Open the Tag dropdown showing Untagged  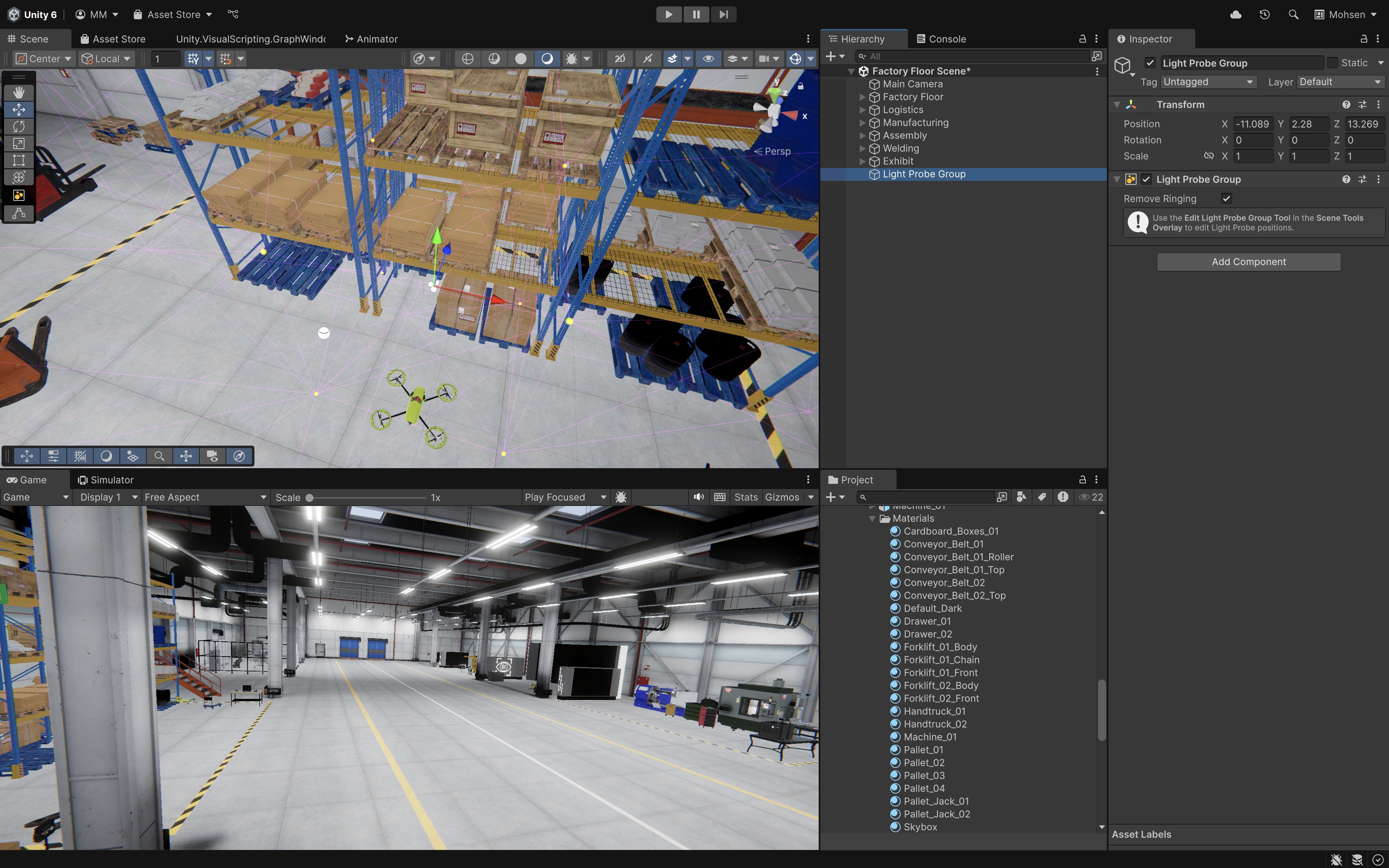pyautogui.click(x=1208, y=82)
